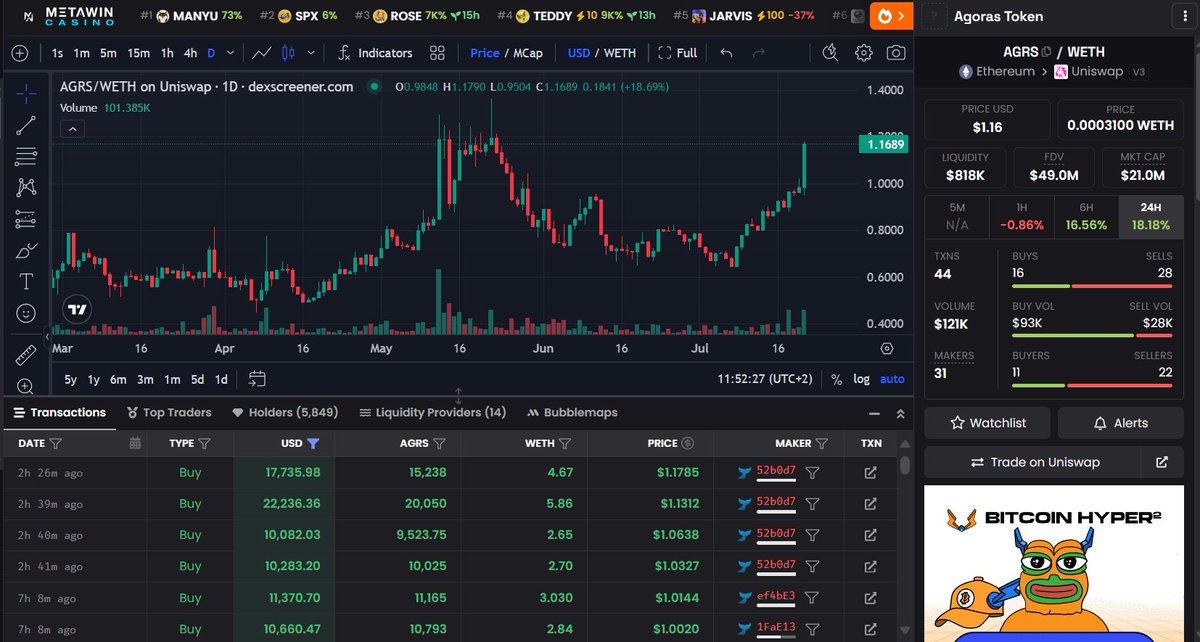Undo the last chart action
This screenshot has width=1200, height=642.
click(x=727, y=53)
